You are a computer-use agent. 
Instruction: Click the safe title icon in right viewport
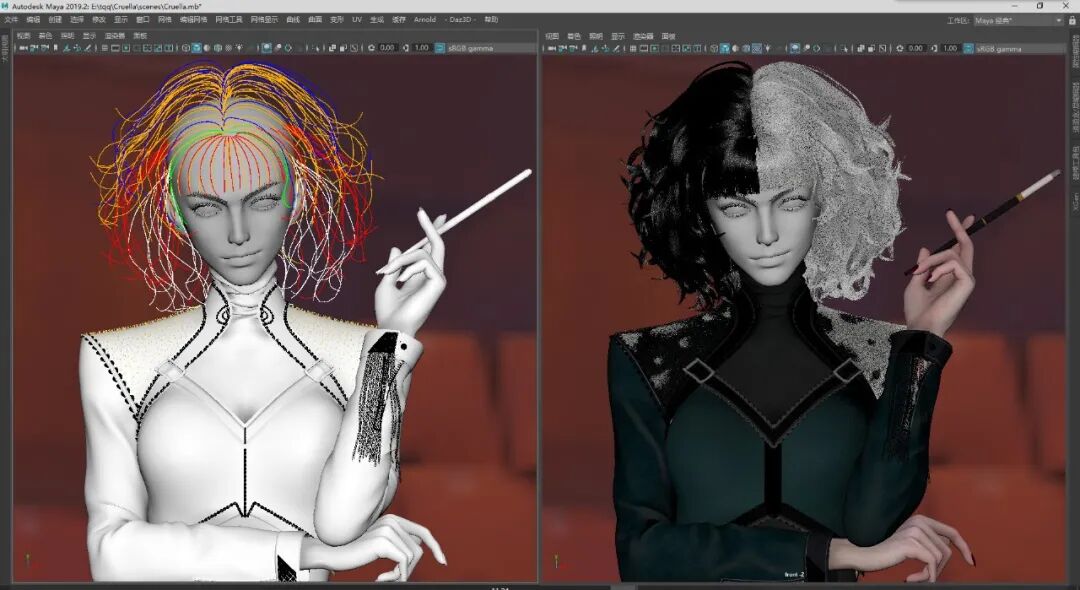[696, 49]
